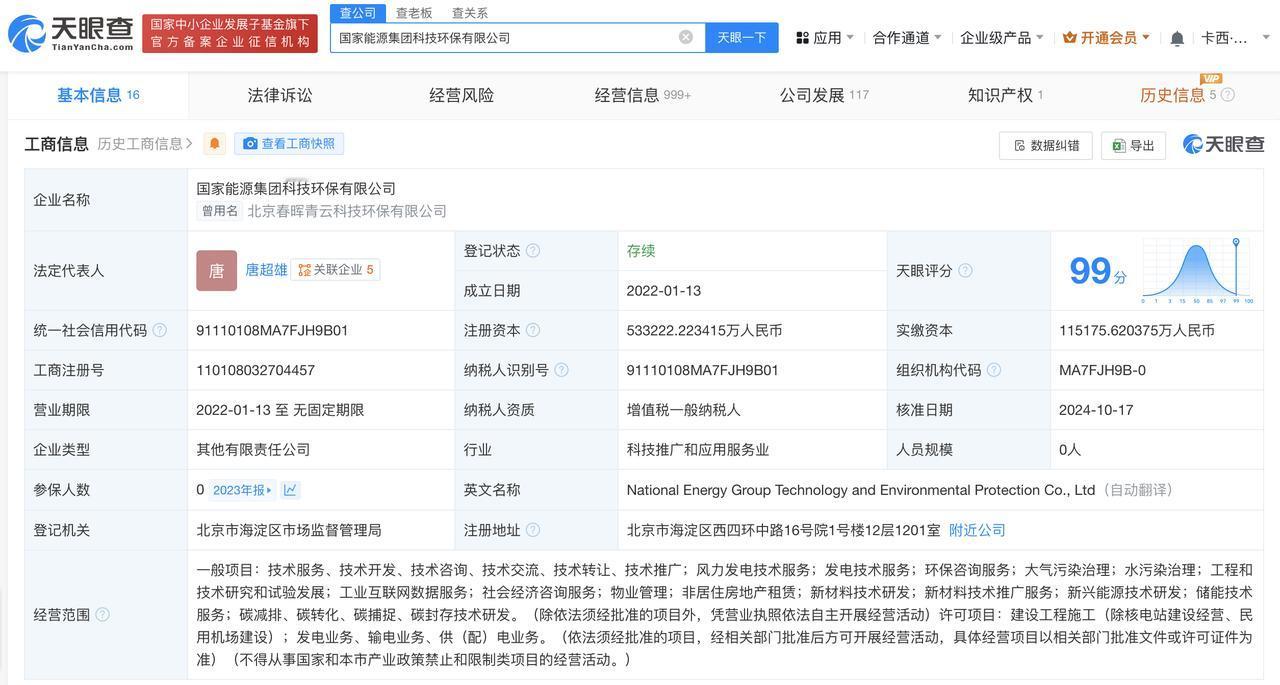Screen dimensions: 1280x685
Task: Click the red 国家中小企业发展子基金旗下 banner
Action: pyautogui.click(x=230, y=33)
